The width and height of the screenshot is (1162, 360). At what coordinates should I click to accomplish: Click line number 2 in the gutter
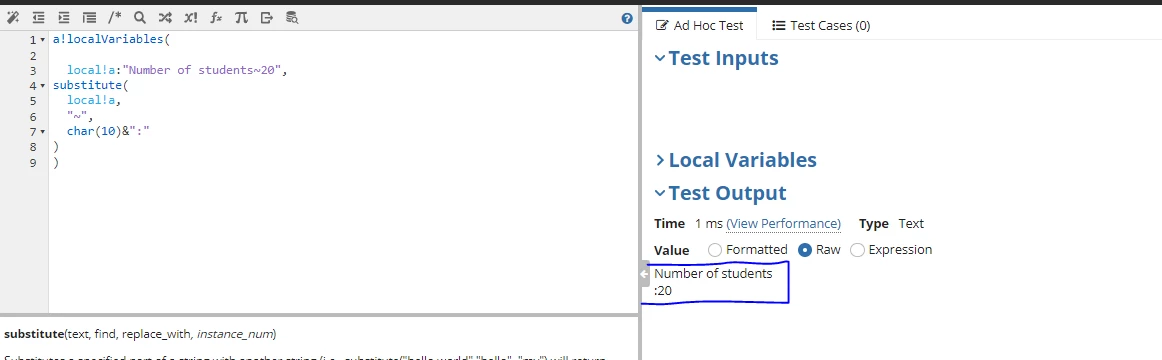click(x=33, y=56)
